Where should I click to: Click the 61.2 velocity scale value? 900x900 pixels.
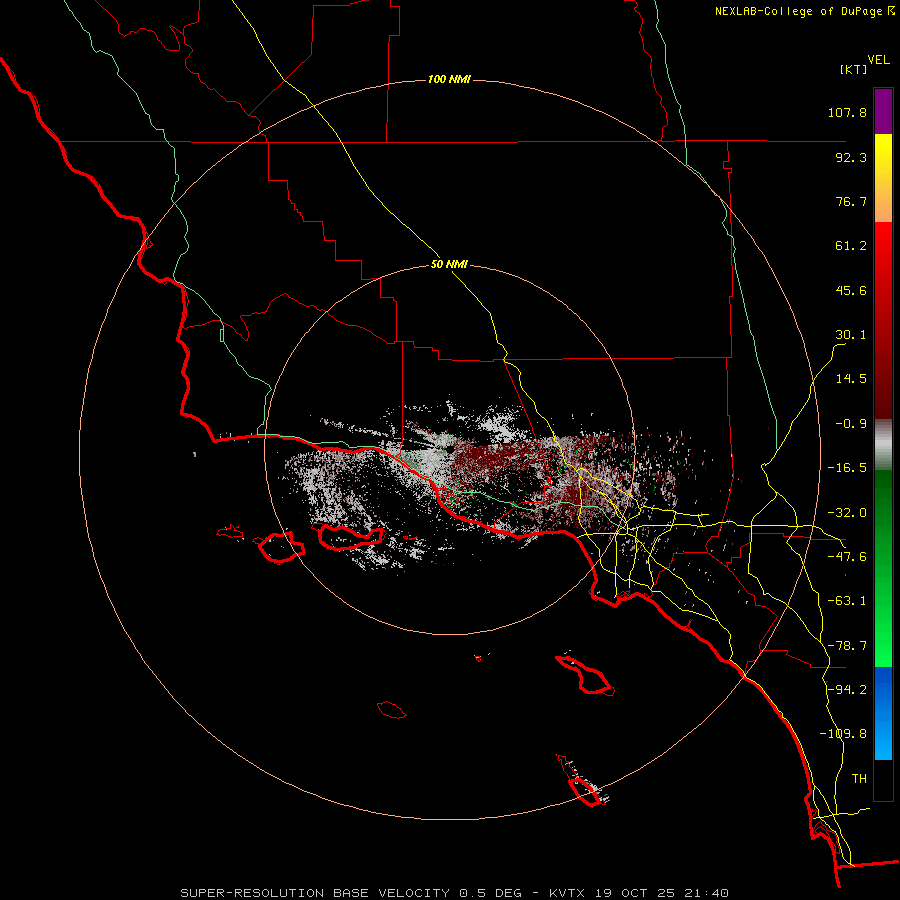(x=851, y=246)
